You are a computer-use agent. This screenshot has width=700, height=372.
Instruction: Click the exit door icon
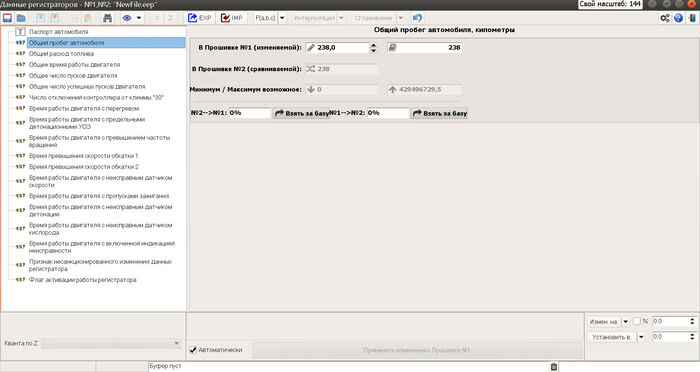pos(692,18)
